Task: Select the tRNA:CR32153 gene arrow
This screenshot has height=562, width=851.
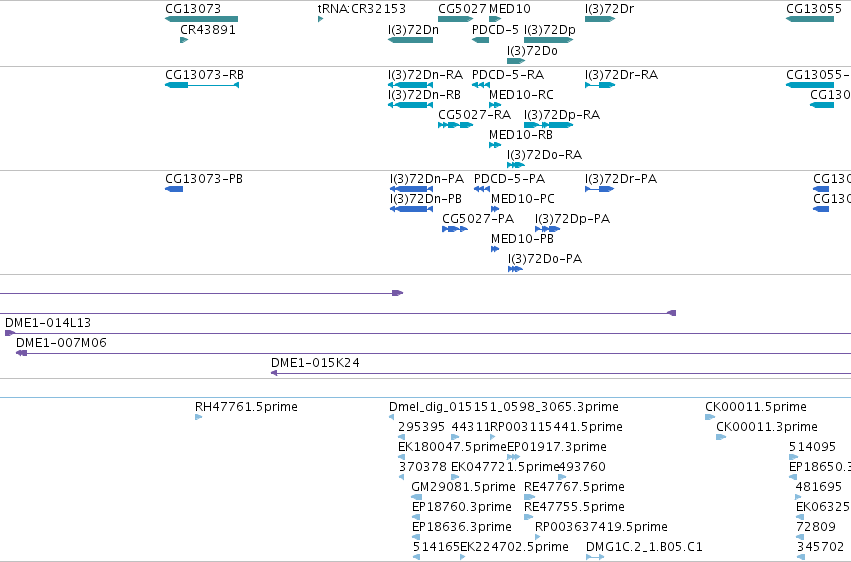Action: click(x=320, y=19)
